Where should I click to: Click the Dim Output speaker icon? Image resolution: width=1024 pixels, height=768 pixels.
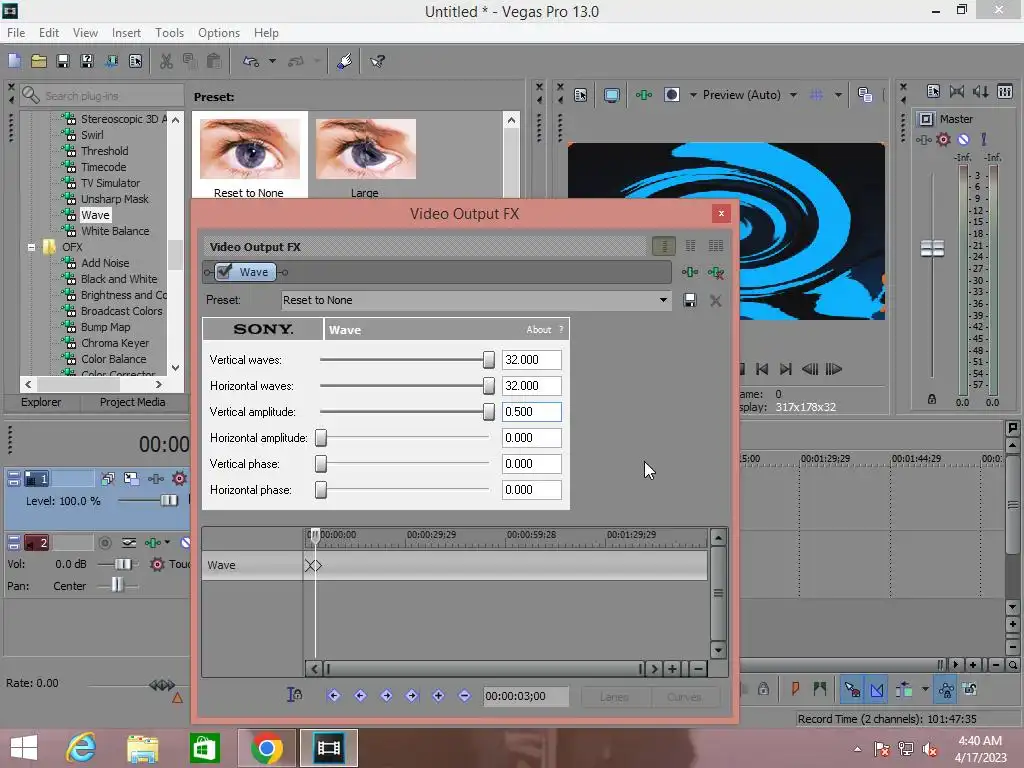[981, 91]
